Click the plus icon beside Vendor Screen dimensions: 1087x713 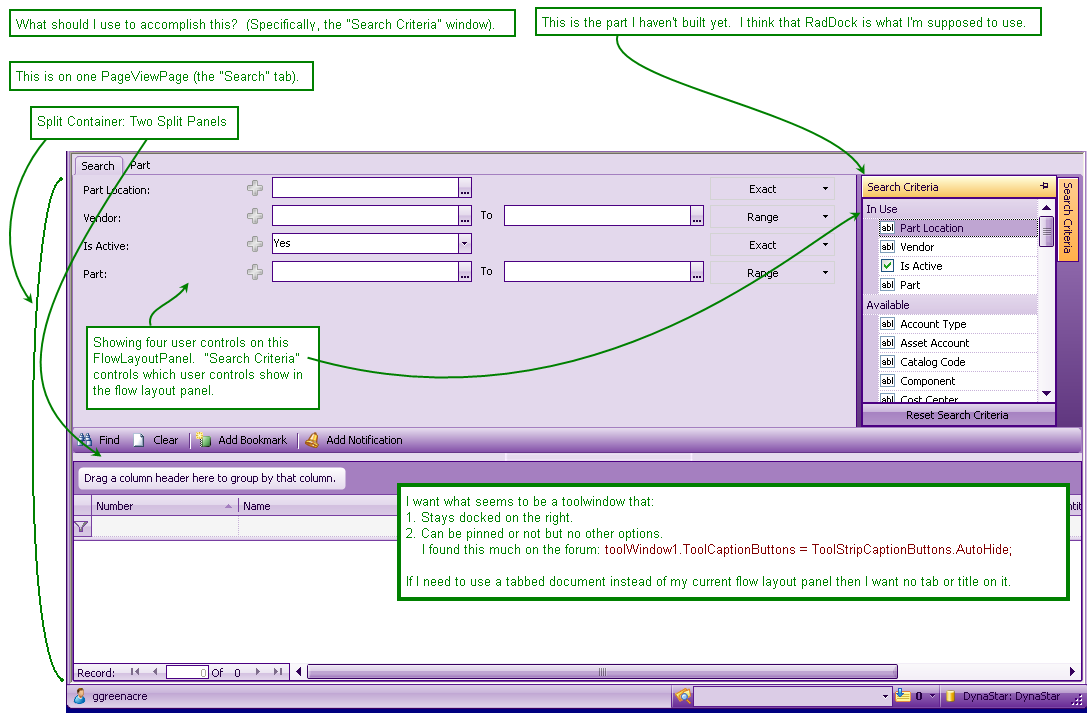tap(254, 216)
